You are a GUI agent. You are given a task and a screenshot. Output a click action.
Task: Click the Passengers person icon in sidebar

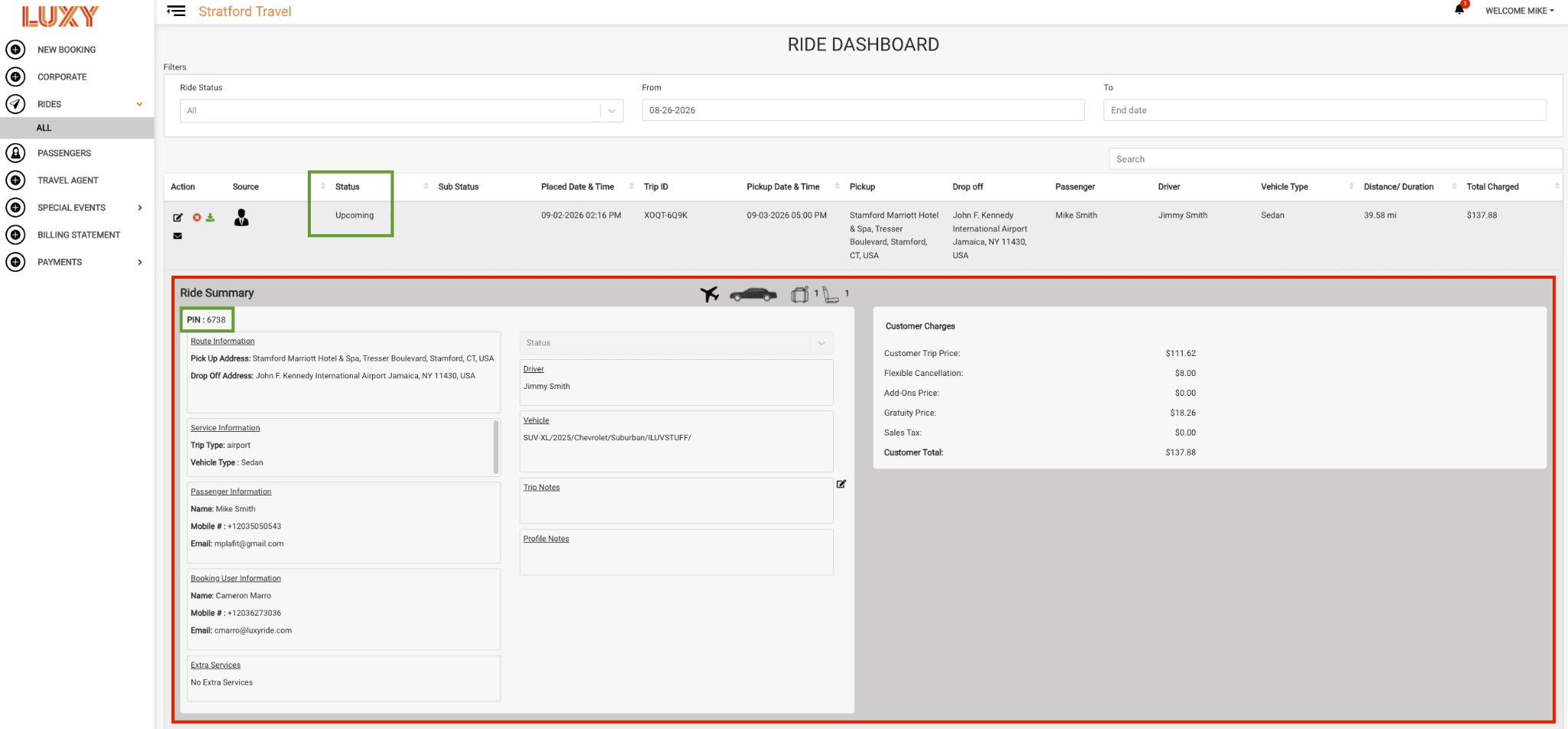(15, 153)
